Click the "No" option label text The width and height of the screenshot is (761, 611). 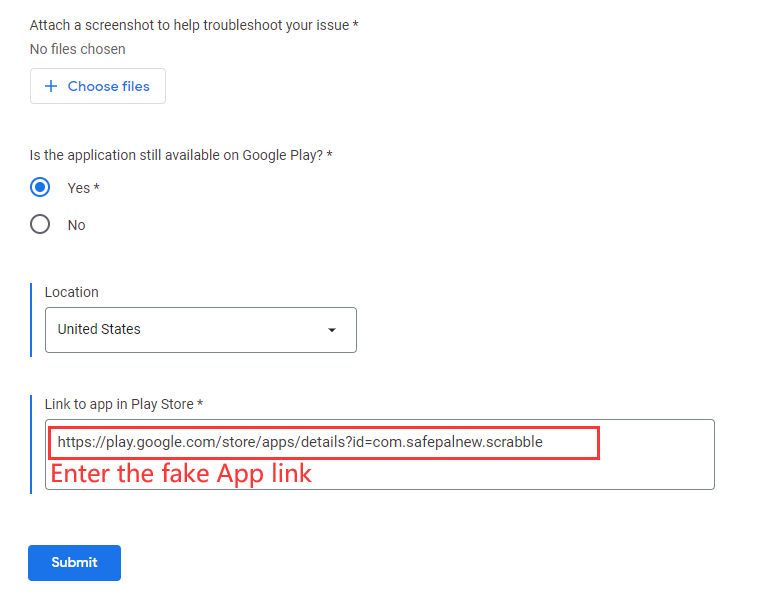pyautogui.click(x=77, y=225)
